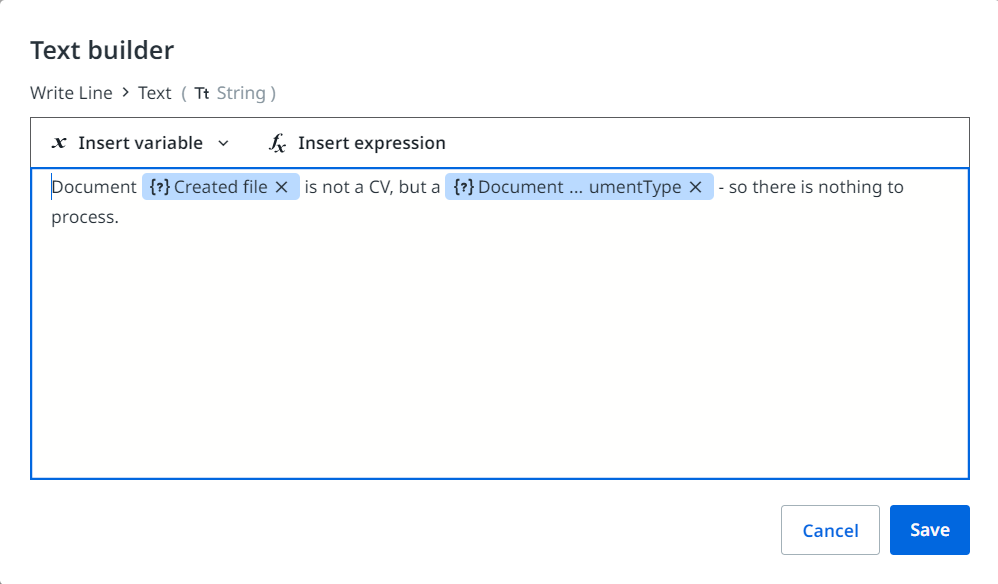Click the fx Insert expression icon
Image resolution: width=998 pixels, height=584 pixels.
(x=278, y=143)
